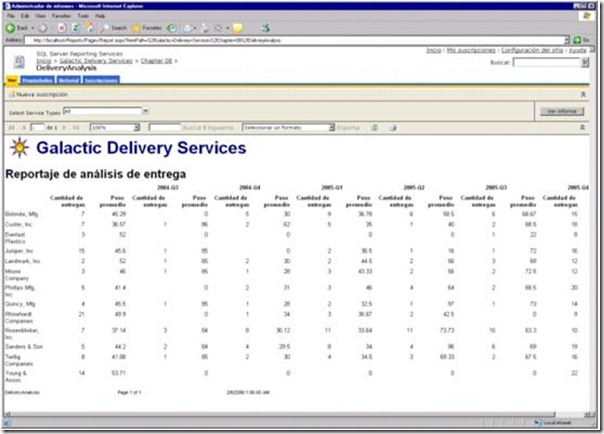Click the Buscar search go icon
604x434 pixels.
pos(585,62)
